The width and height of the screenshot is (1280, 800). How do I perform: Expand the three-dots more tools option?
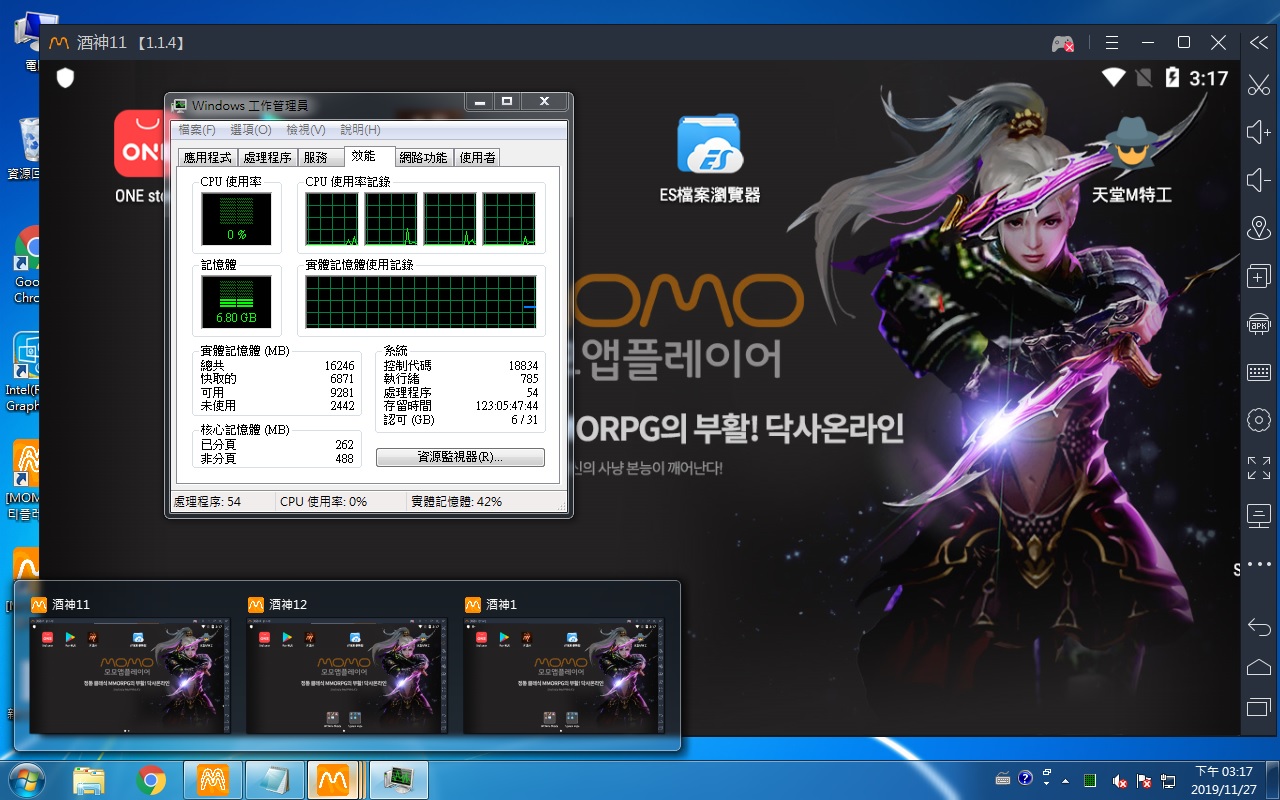coord(1258,563)
